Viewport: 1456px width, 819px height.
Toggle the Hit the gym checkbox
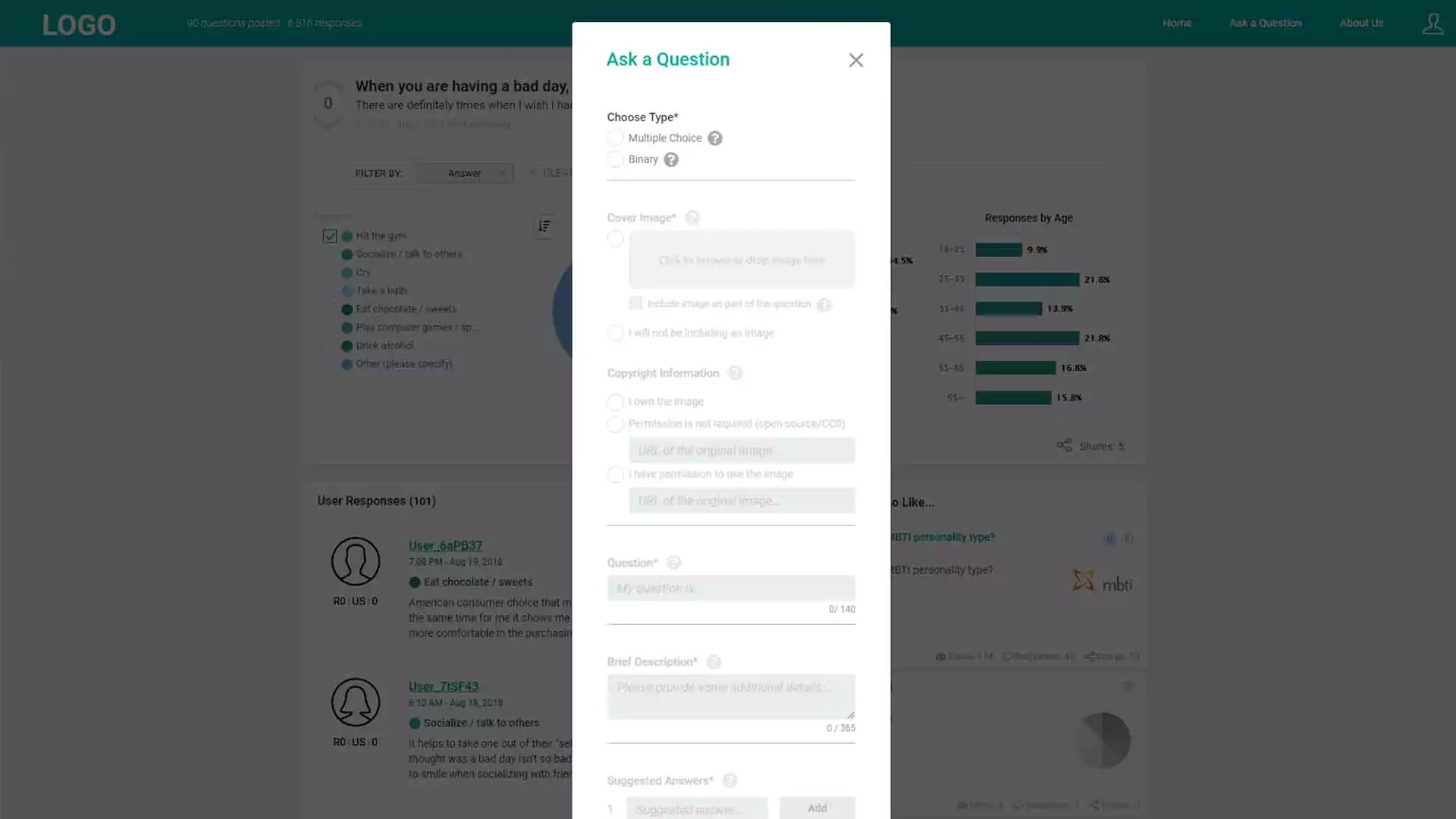click(330, 236)
